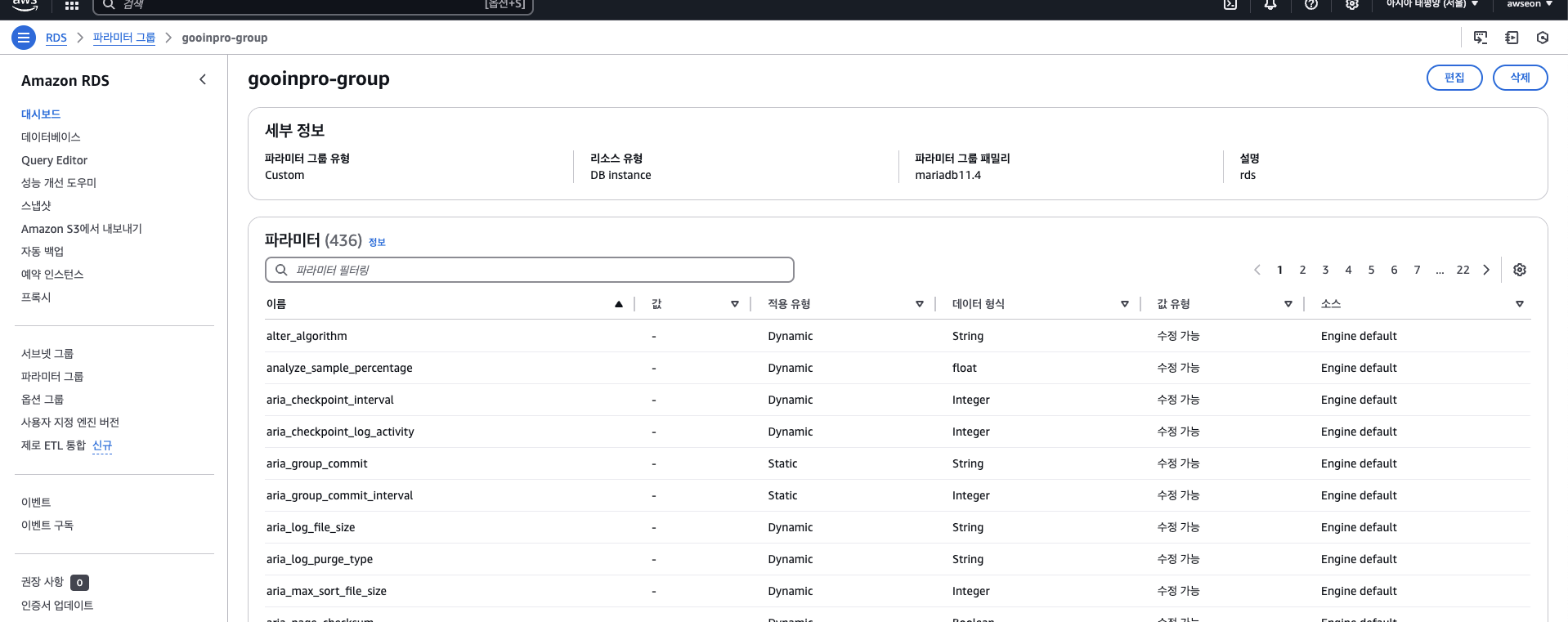This screenshot has width=1568, height=622.
Task: Click the previous page arrow
Action: 1257,270
